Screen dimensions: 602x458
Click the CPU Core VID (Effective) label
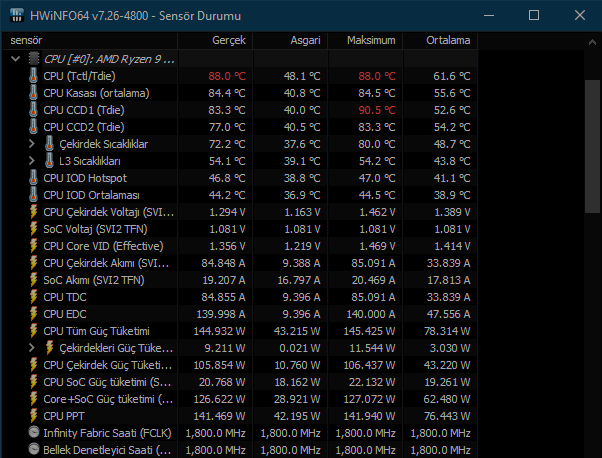pos(103,246)
